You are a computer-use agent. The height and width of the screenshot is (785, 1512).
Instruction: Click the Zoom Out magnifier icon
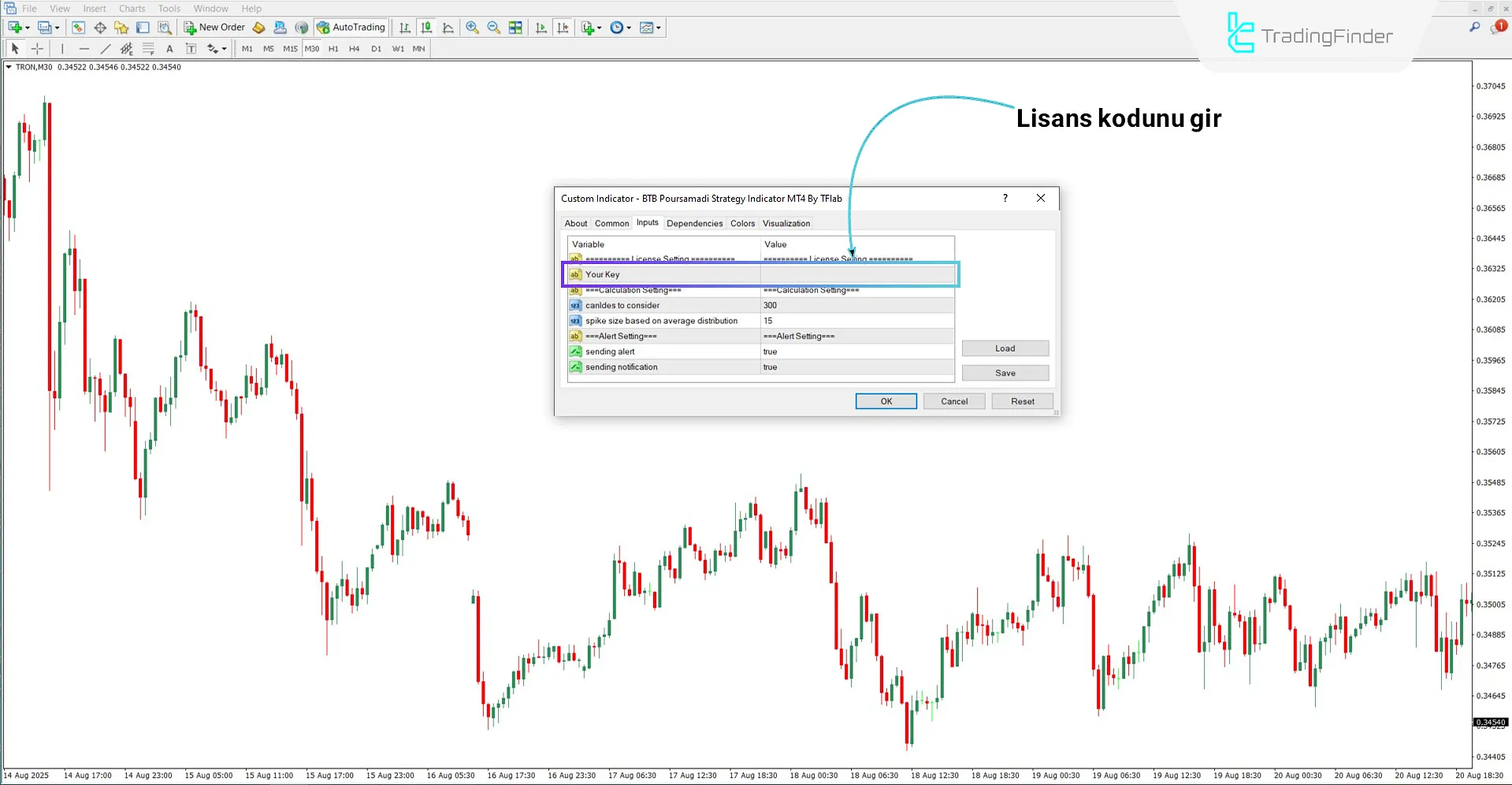[493, 28]
